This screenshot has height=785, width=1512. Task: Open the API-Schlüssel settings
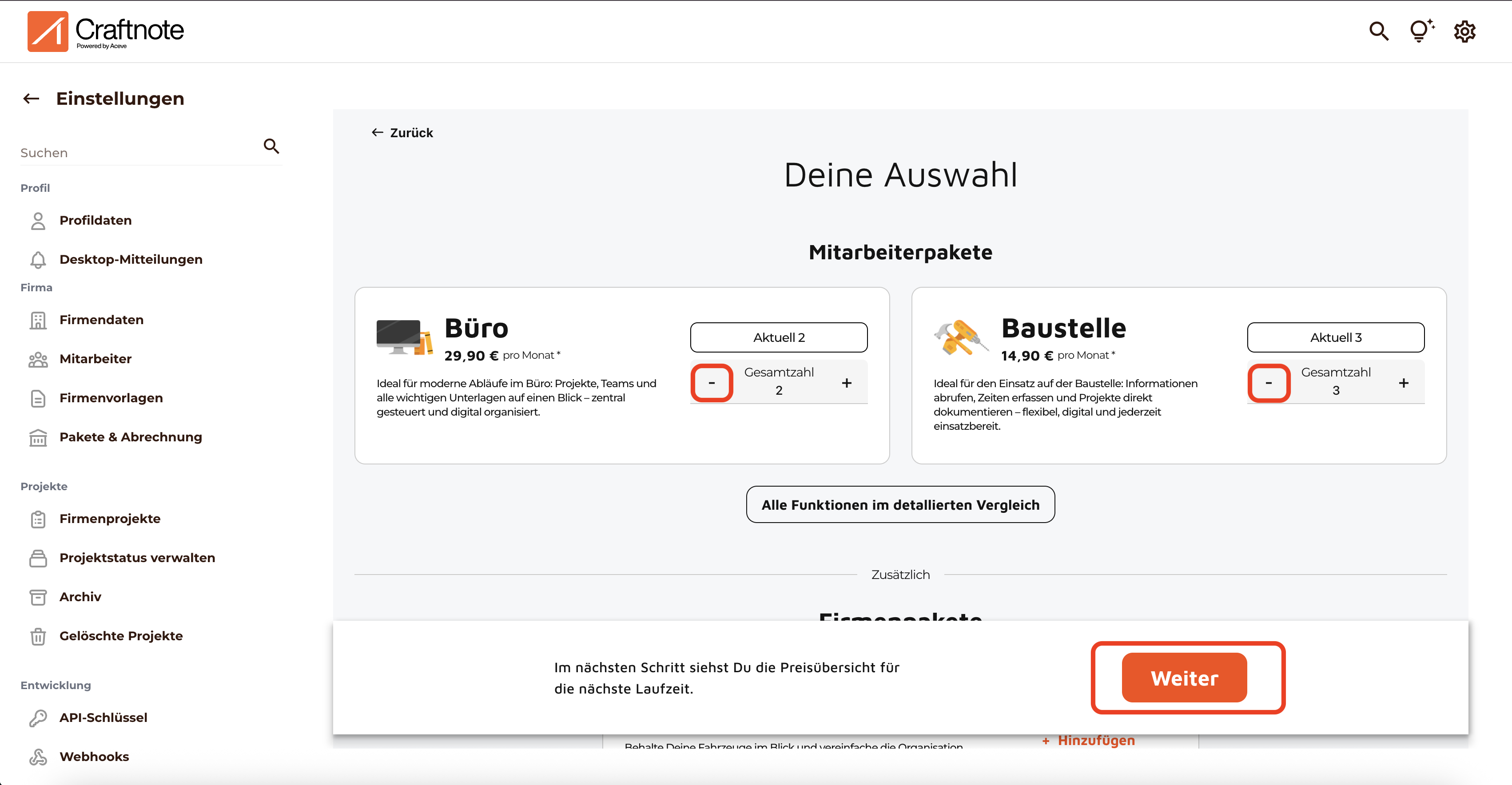[103, 717]
